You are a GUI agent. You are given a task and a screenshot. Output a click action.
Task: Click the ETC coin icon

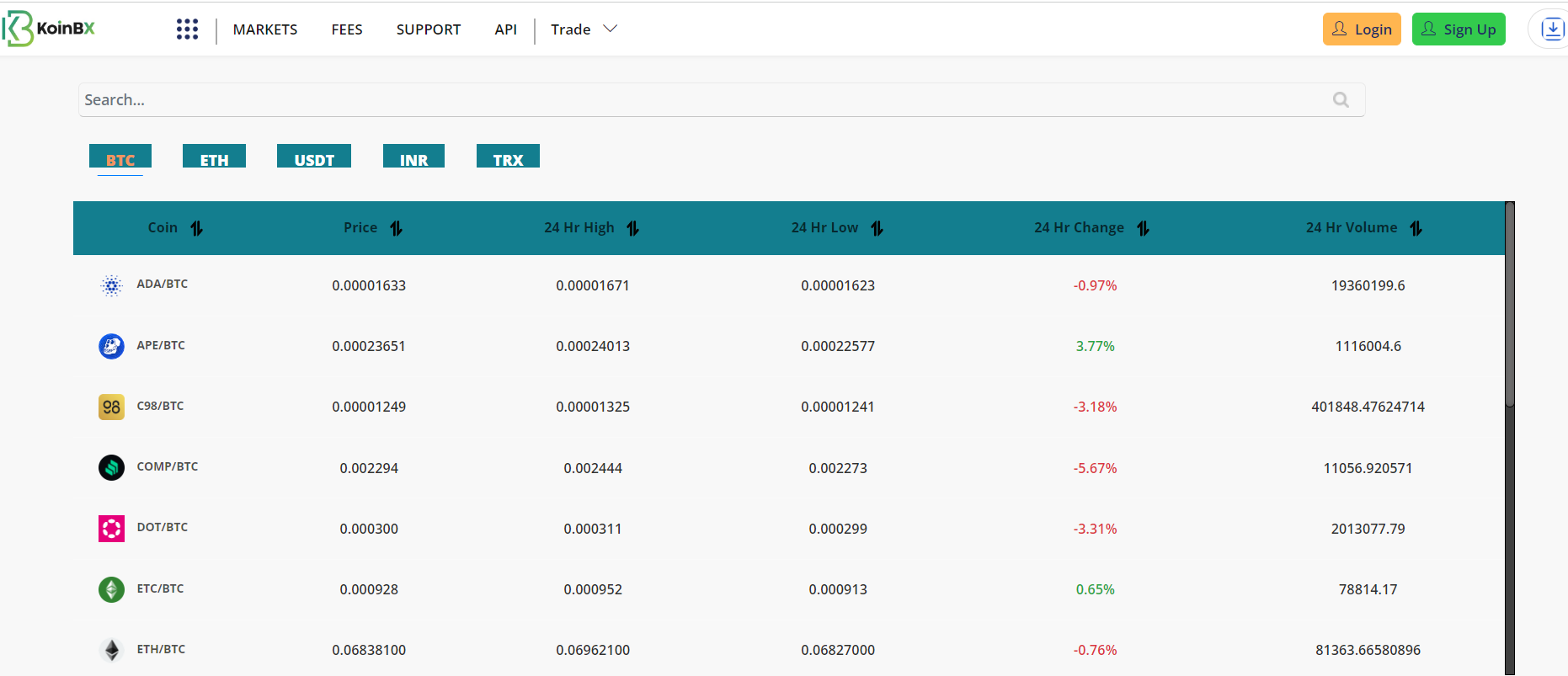111,589
